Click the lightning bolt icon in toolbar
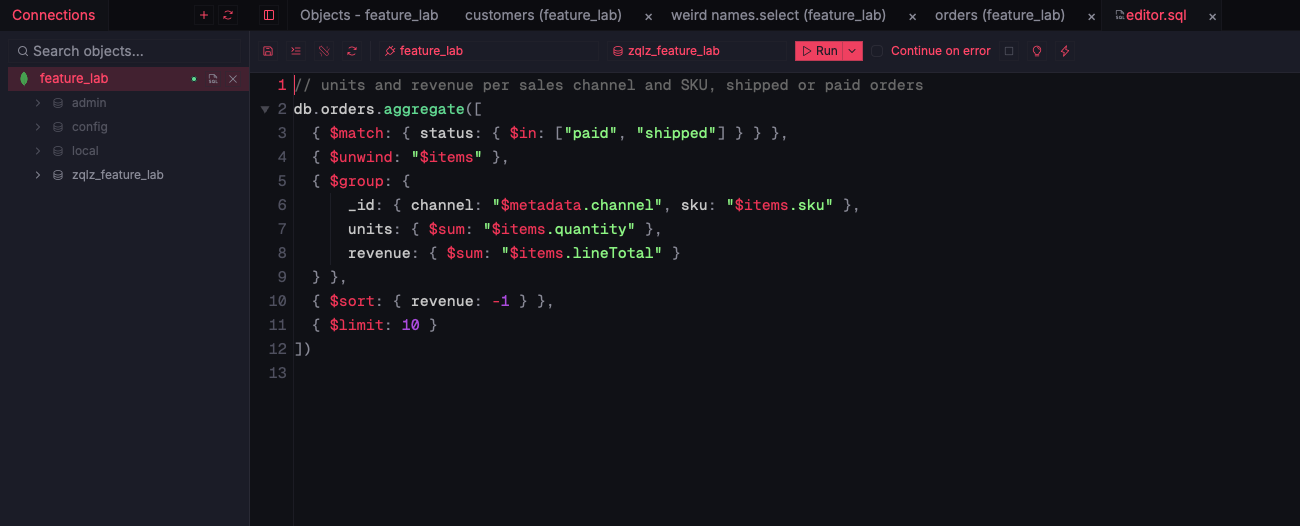 (1065, 51)
